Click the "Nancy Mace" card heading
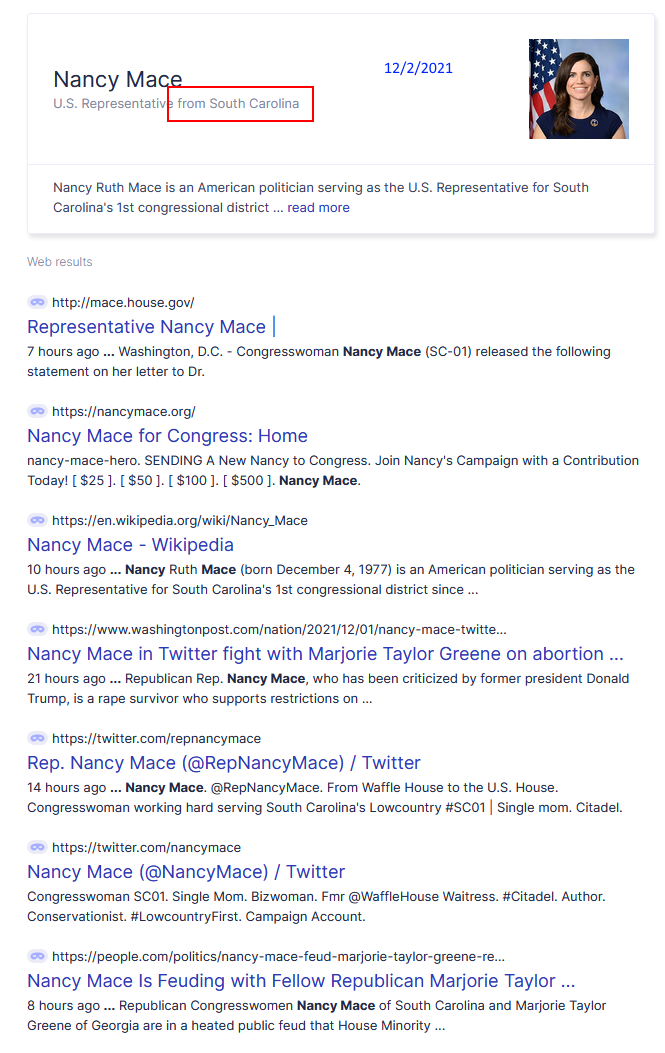The image size is (665, 1053). click(118, 80)
